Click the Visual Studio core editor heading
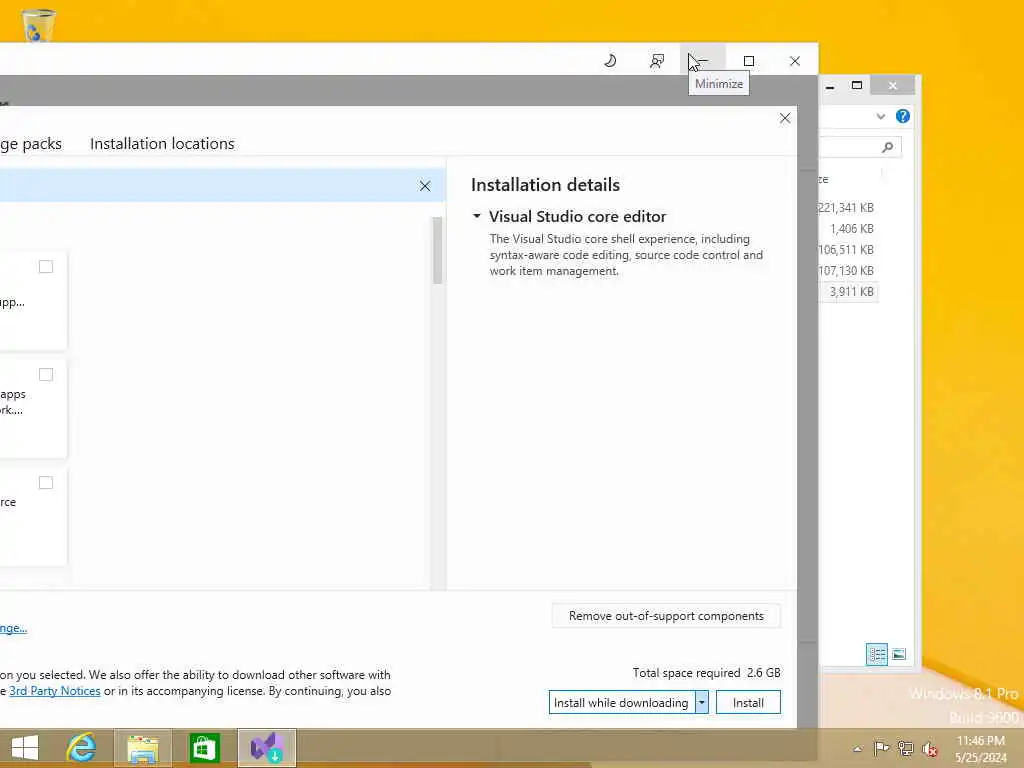Viewport: 1024px width, 768px height. [x=577, y=216]
